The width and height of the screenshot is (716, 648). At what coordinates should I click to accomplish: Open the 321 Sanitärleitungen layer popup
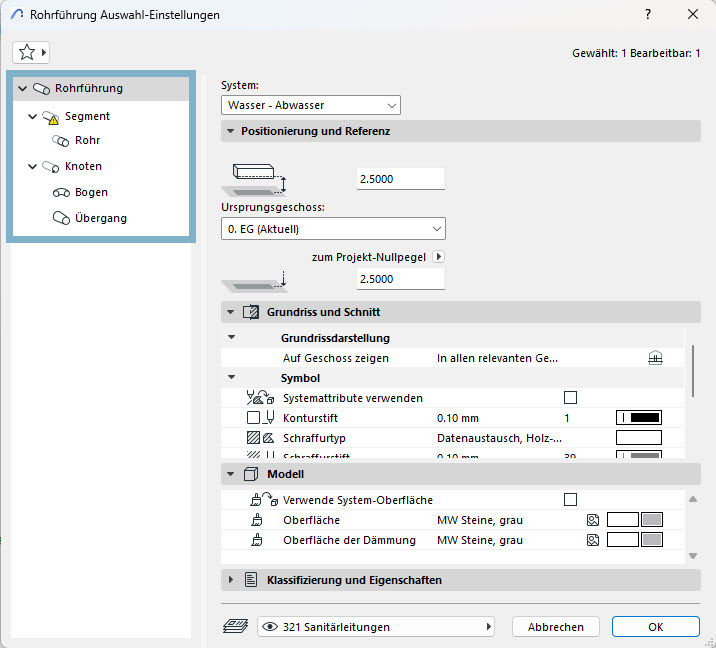[376, 627]
